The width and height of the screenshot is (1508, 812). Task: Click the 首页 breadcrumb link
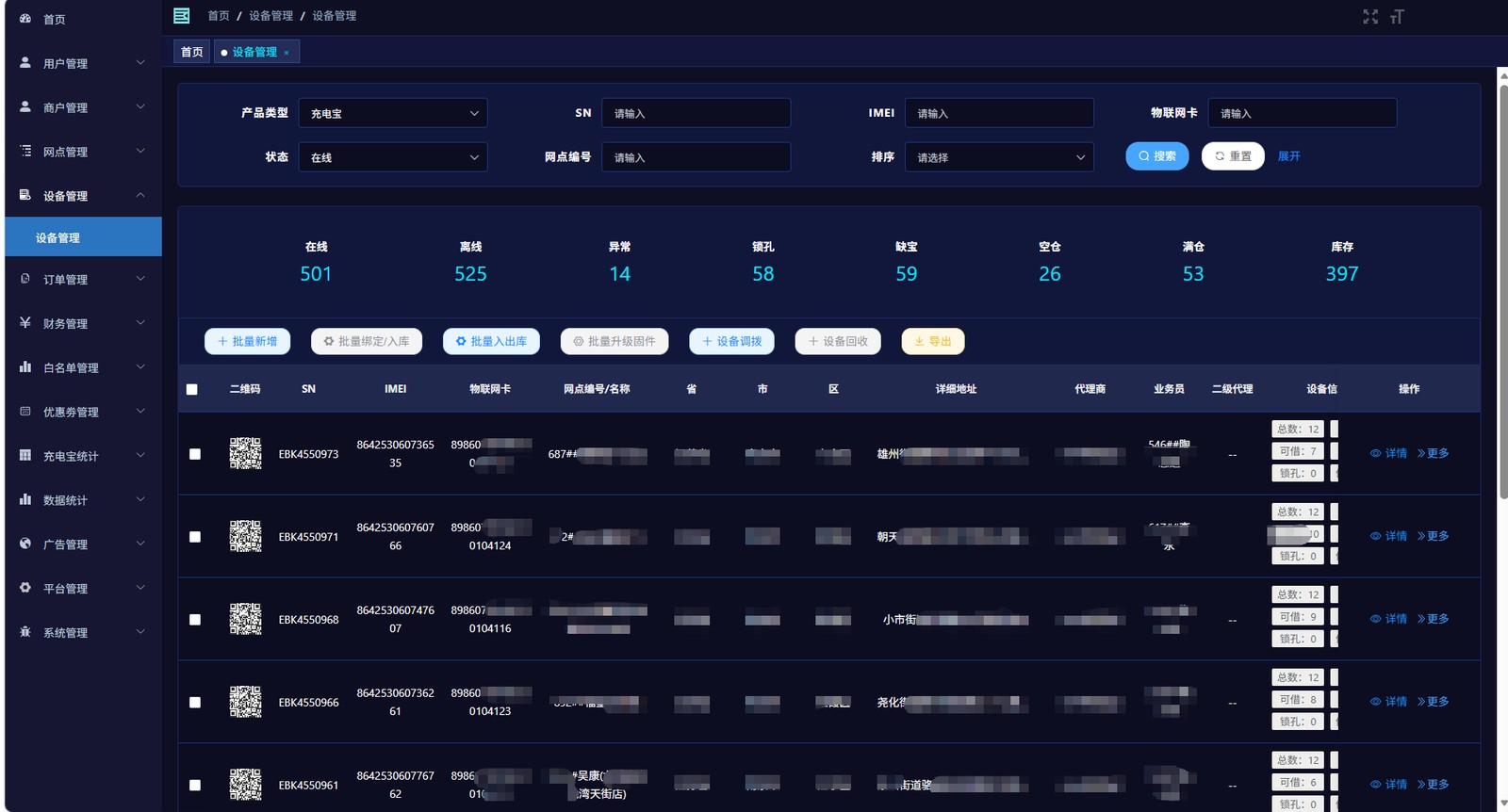[219, 16]
